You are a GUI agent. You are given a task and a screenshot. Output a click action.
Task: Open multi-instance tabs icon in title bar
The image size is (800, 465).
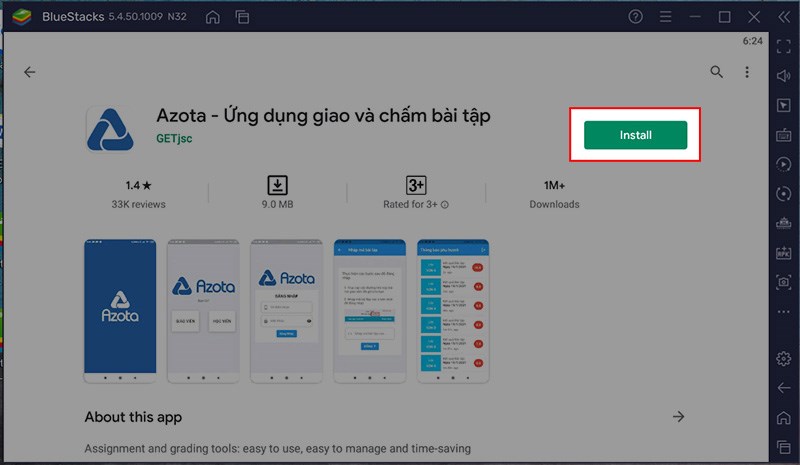(242, 17)
